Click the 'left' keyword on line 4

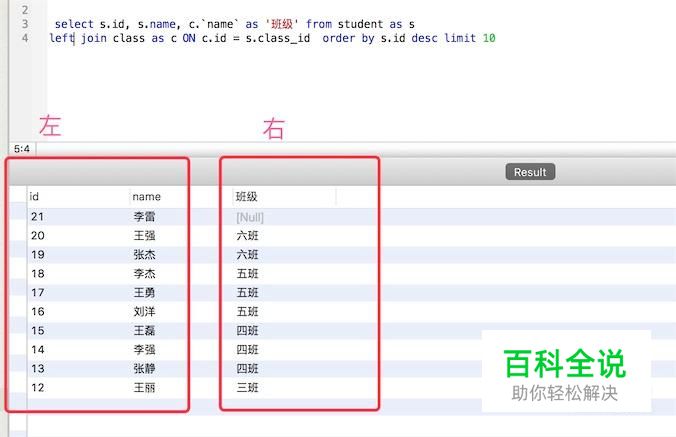[62, 38]
